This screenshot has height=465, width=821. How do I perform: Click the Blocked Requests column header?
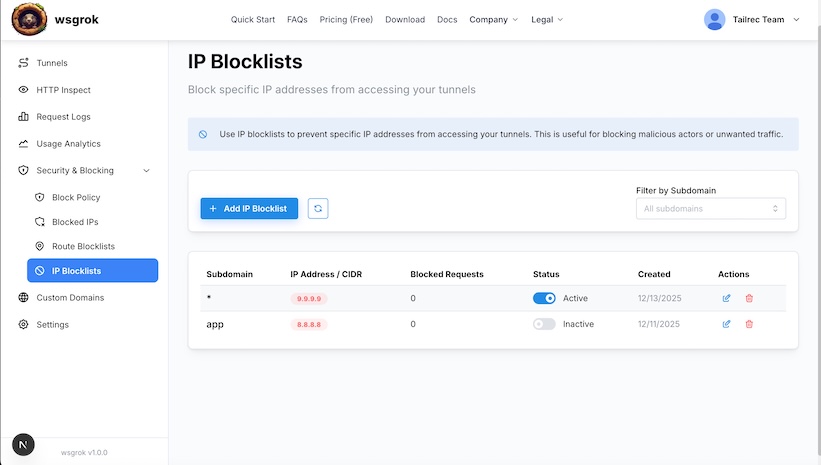(x=447, y=274)
